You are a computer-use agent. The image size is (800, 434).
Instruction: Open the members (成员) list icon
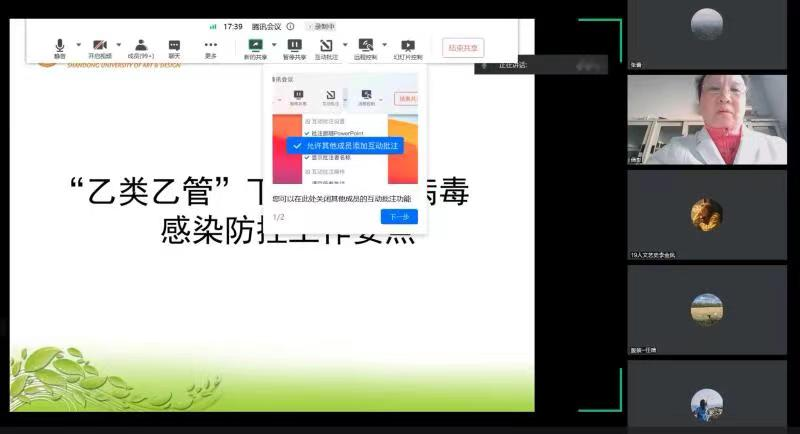click(141, 46)
